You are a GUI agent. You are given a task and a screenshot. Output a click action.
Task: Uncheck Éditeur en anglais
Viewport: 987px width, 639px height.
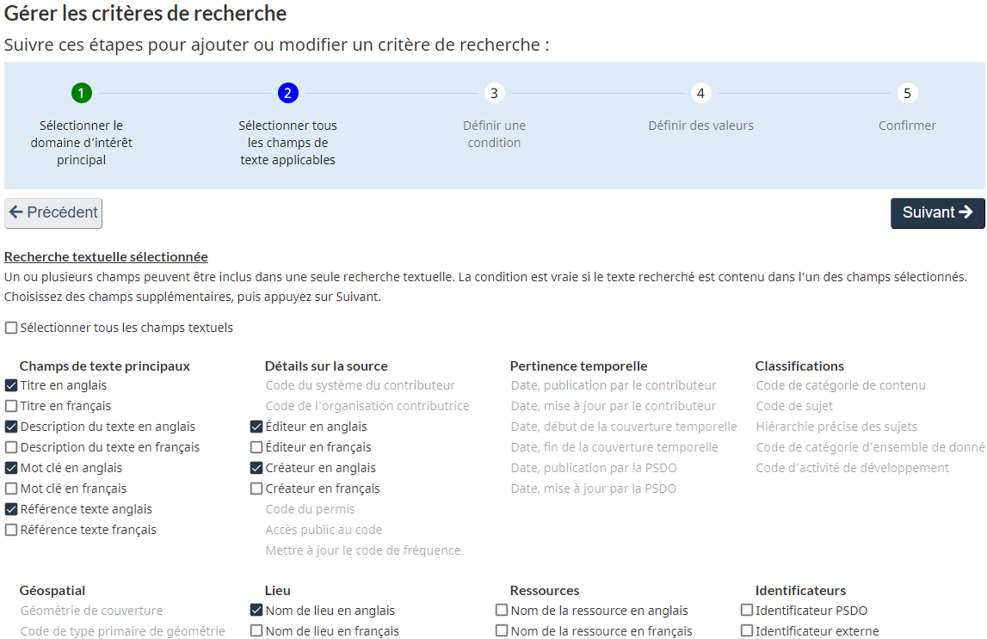pyautogui.click(x=257, y=426)
